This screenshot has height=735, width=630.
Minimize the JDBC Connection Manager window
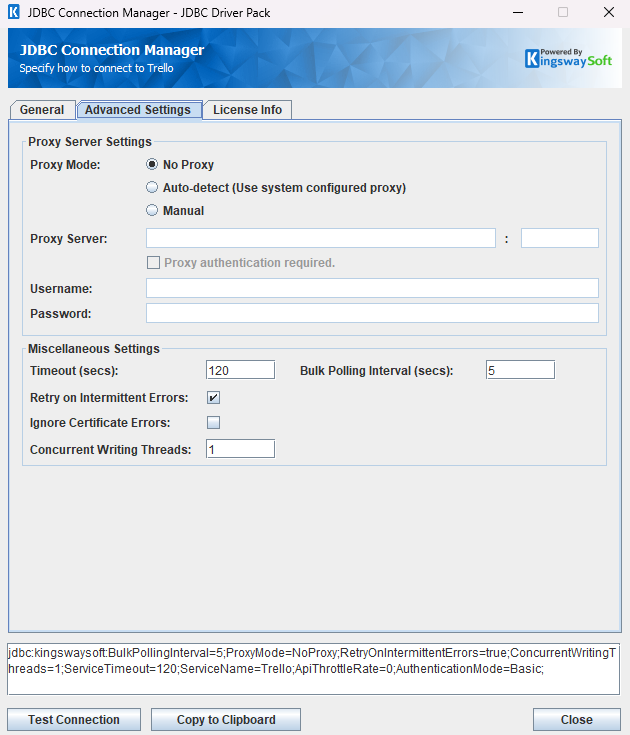(x=518, y=12)
